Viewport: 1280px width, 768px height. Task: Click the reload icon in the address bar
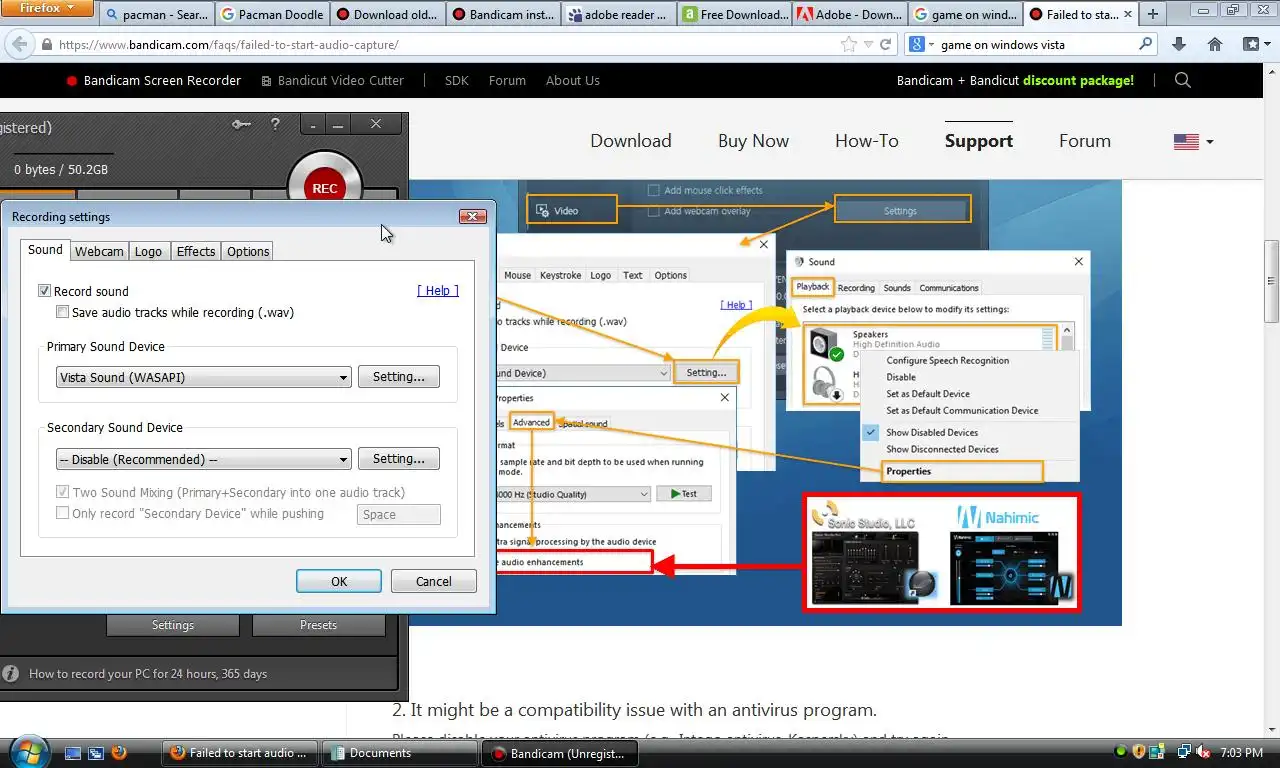pyautogui.click(x=885, y=44)
